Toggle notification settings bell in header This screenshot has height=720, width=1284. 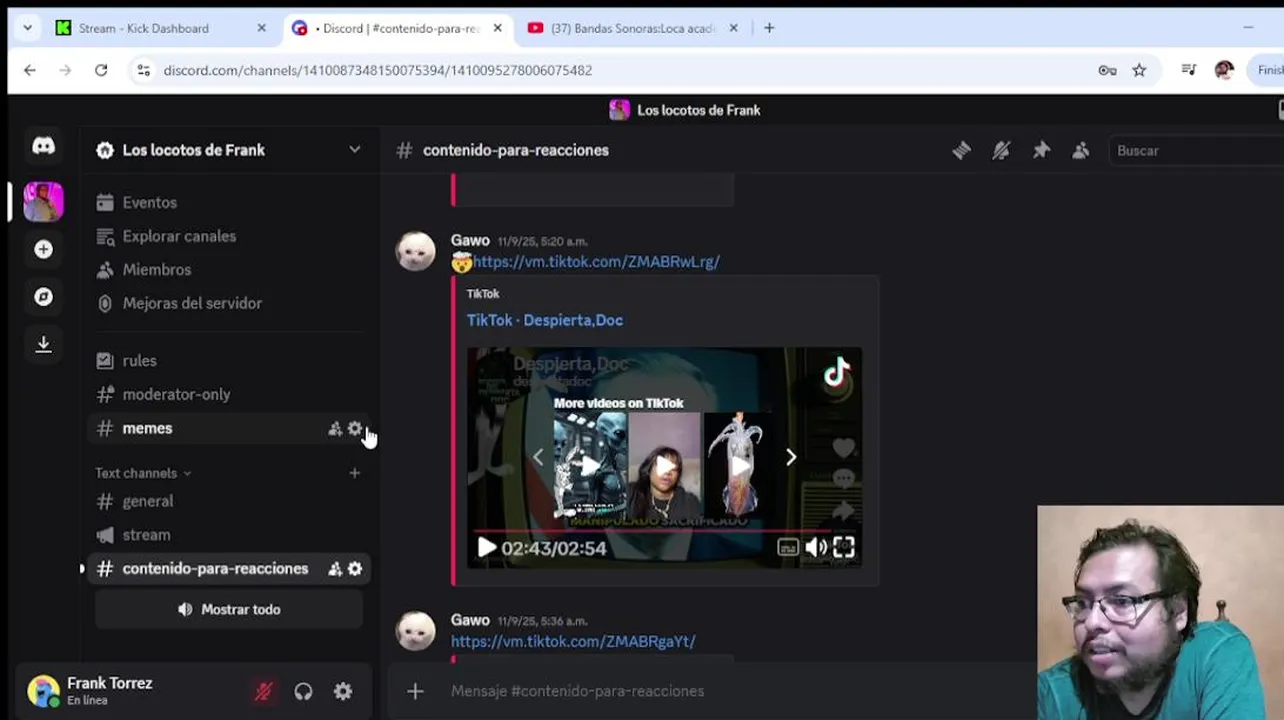[1001, 150]
